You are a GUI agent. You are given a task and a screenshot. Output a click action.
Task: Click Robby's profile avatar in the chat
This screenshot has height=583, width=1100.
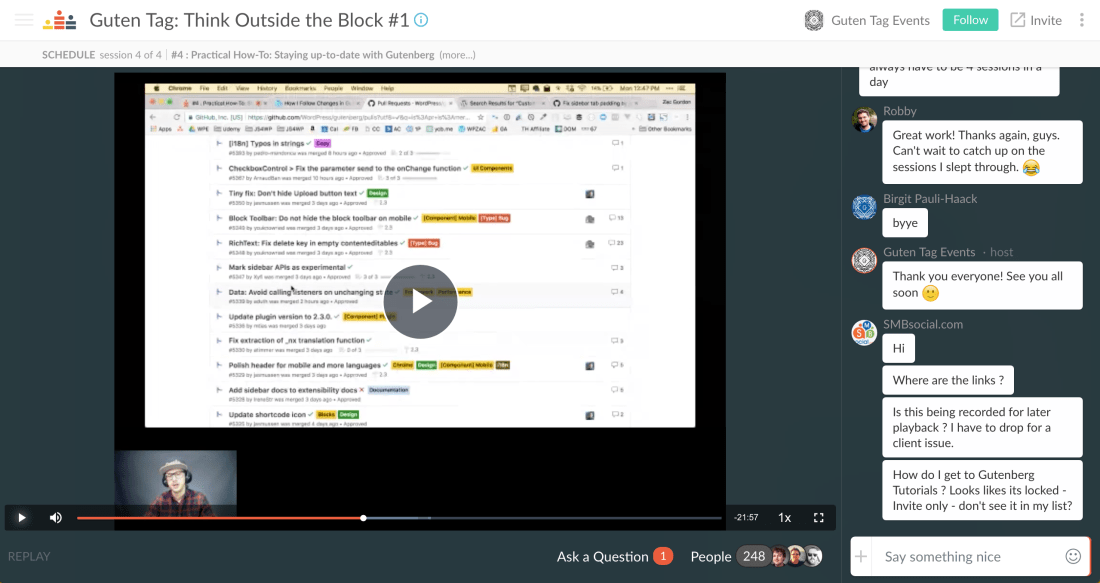click(863, 119)
